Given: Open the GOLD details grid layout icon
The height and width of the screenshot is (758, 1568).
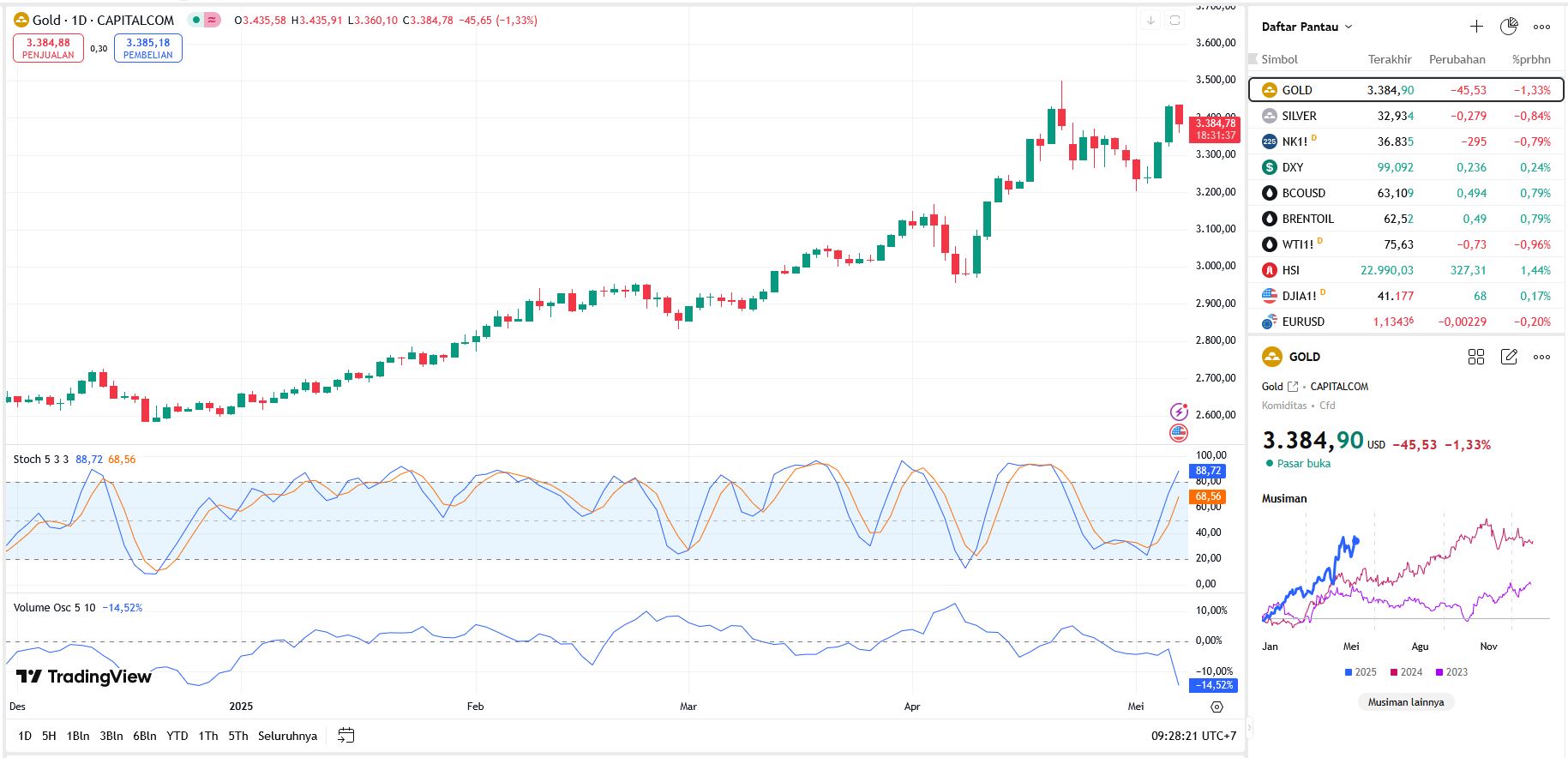Looking at the screenshot, I should (1476, 357).
